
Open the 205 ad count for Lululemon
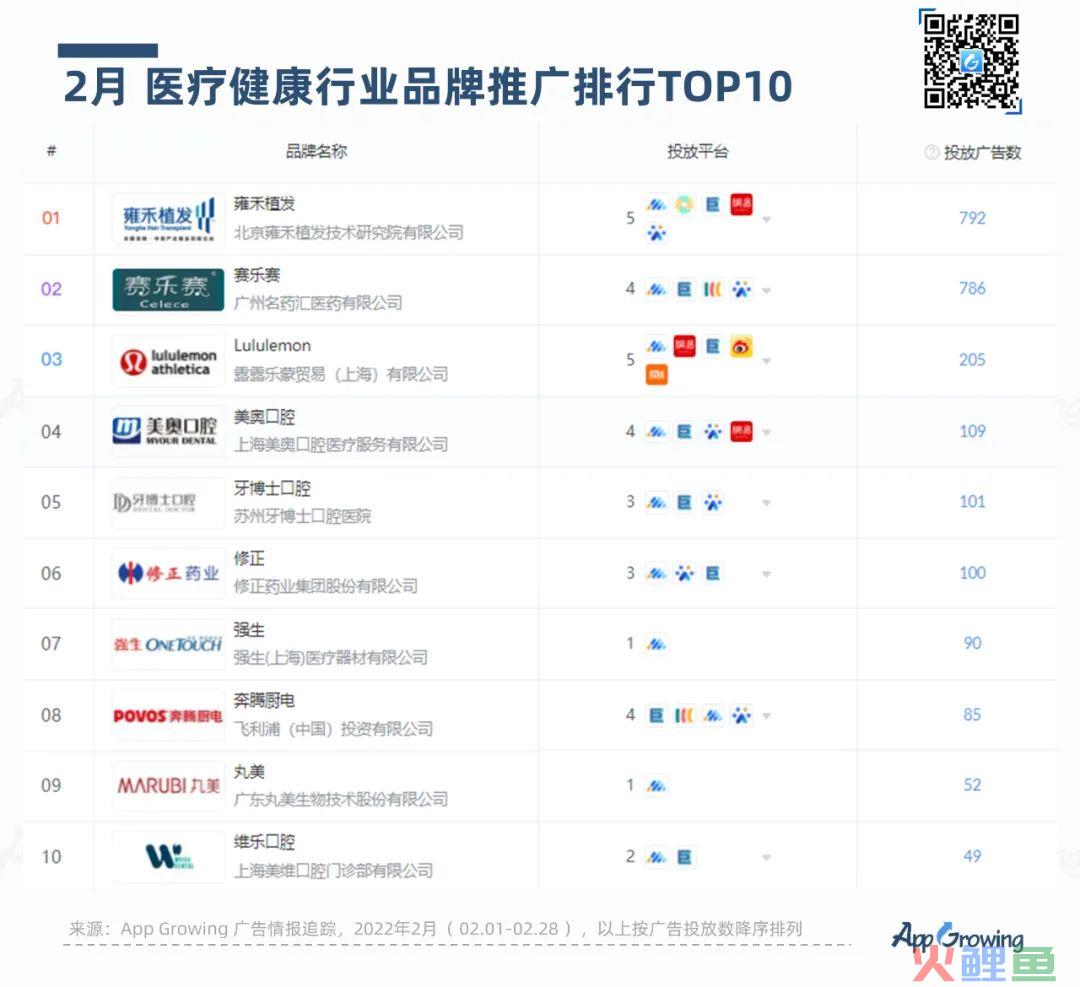click(x=972, y=360)
